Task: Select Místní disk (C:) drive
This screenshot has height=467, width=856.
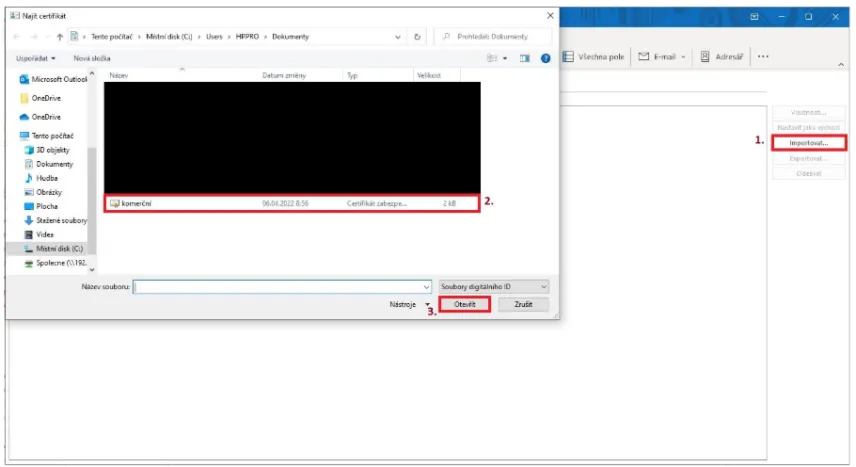Action: click(x=52, y=249)
